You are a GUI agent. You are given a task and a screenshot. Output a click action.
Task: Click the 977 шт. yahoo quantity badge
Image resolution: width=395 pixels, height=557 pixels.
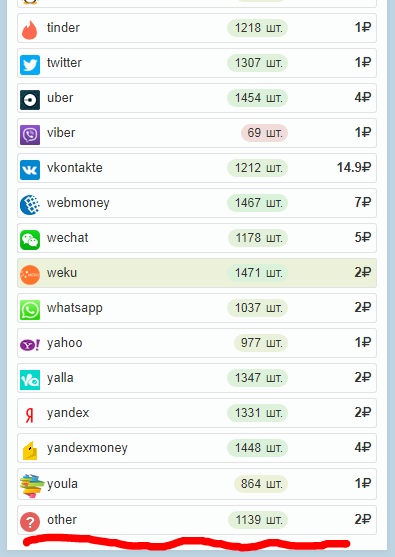pos(261,343)
